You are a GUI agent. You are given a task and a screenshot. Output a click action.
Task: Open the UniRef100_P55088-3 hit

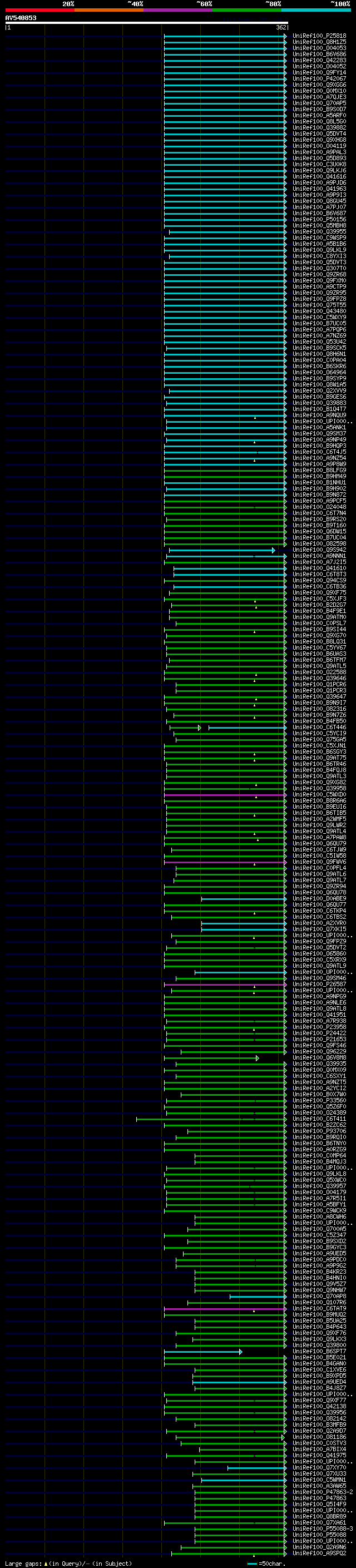(x=323, y=1530)
